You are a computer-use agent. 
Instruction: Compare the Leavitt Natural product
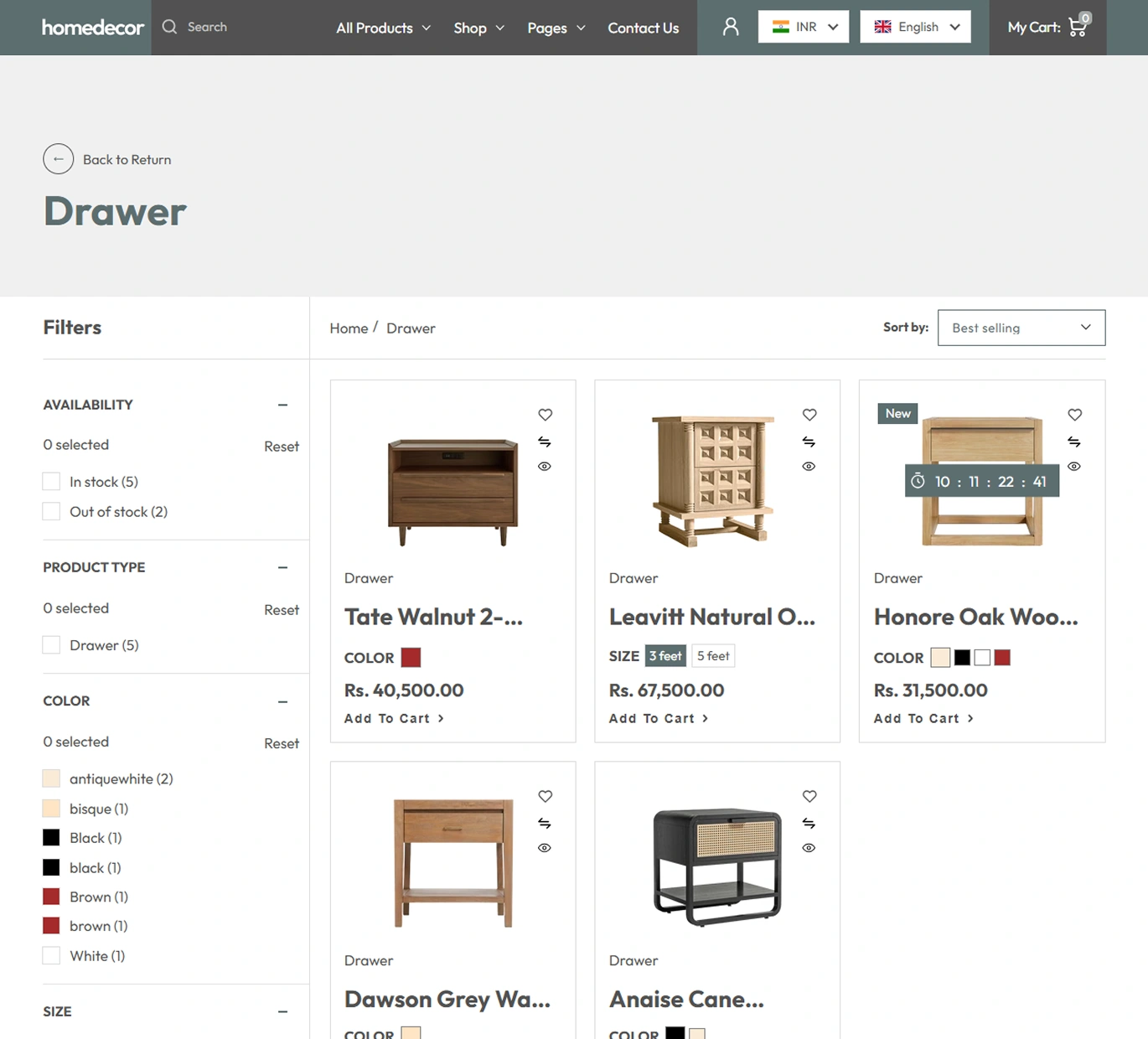pos(809,442)
